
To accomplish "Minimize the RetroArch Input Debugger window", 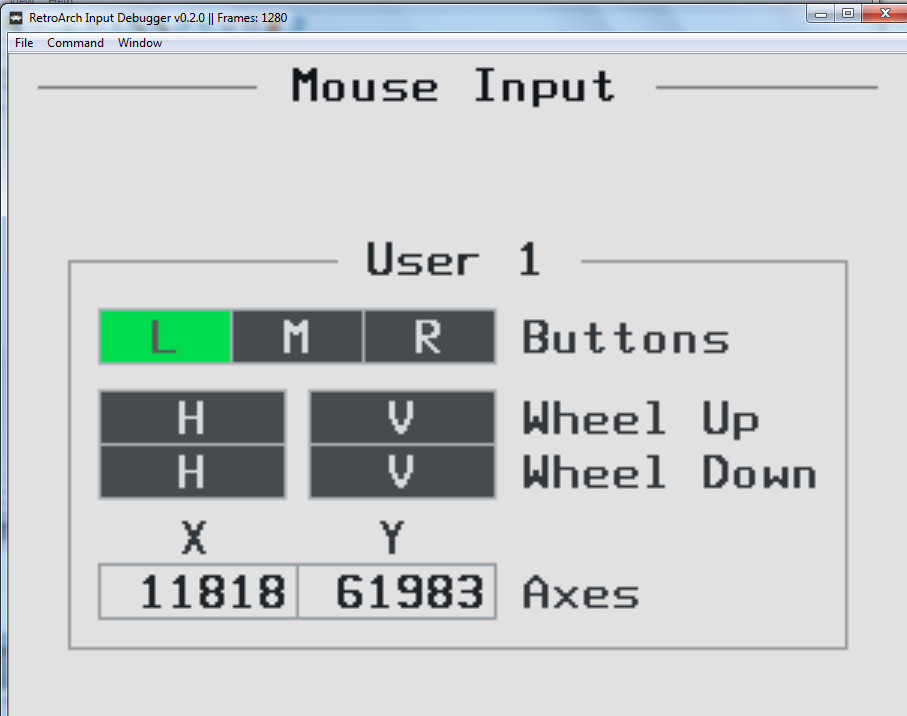I will (x=821, y=14).
